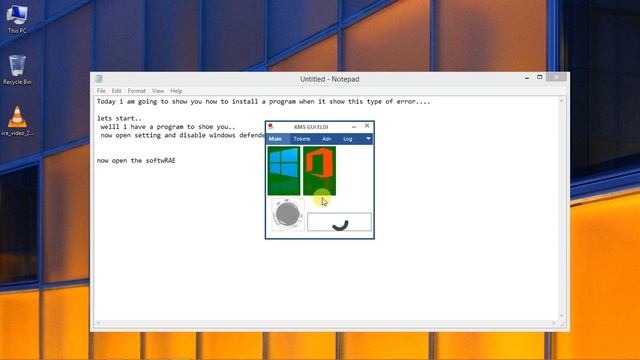Switch to the Tokens tab
The image size is (640, 360).
[x=302, y=139]
